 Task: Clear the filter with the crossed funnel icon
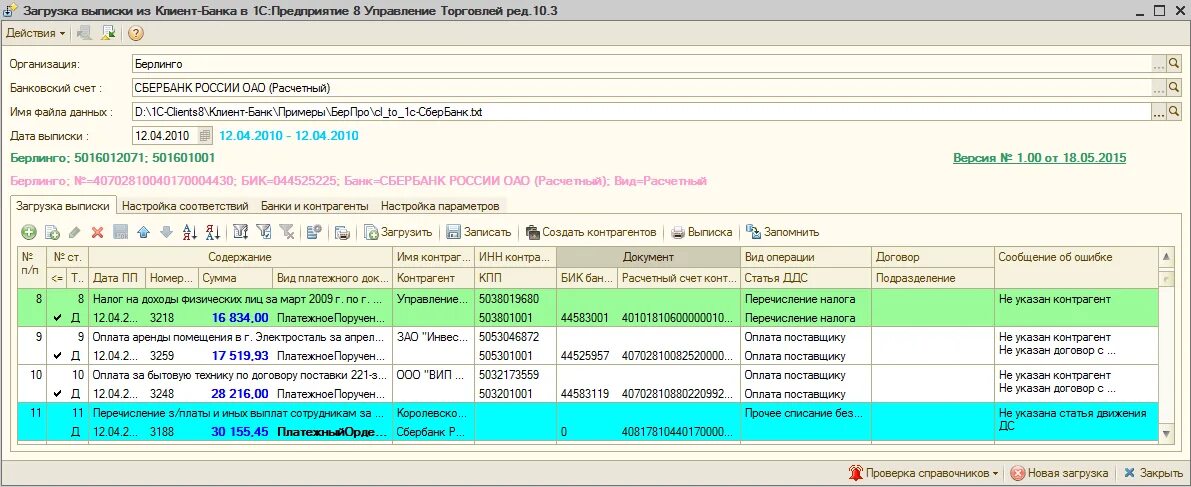click(286, 232)
